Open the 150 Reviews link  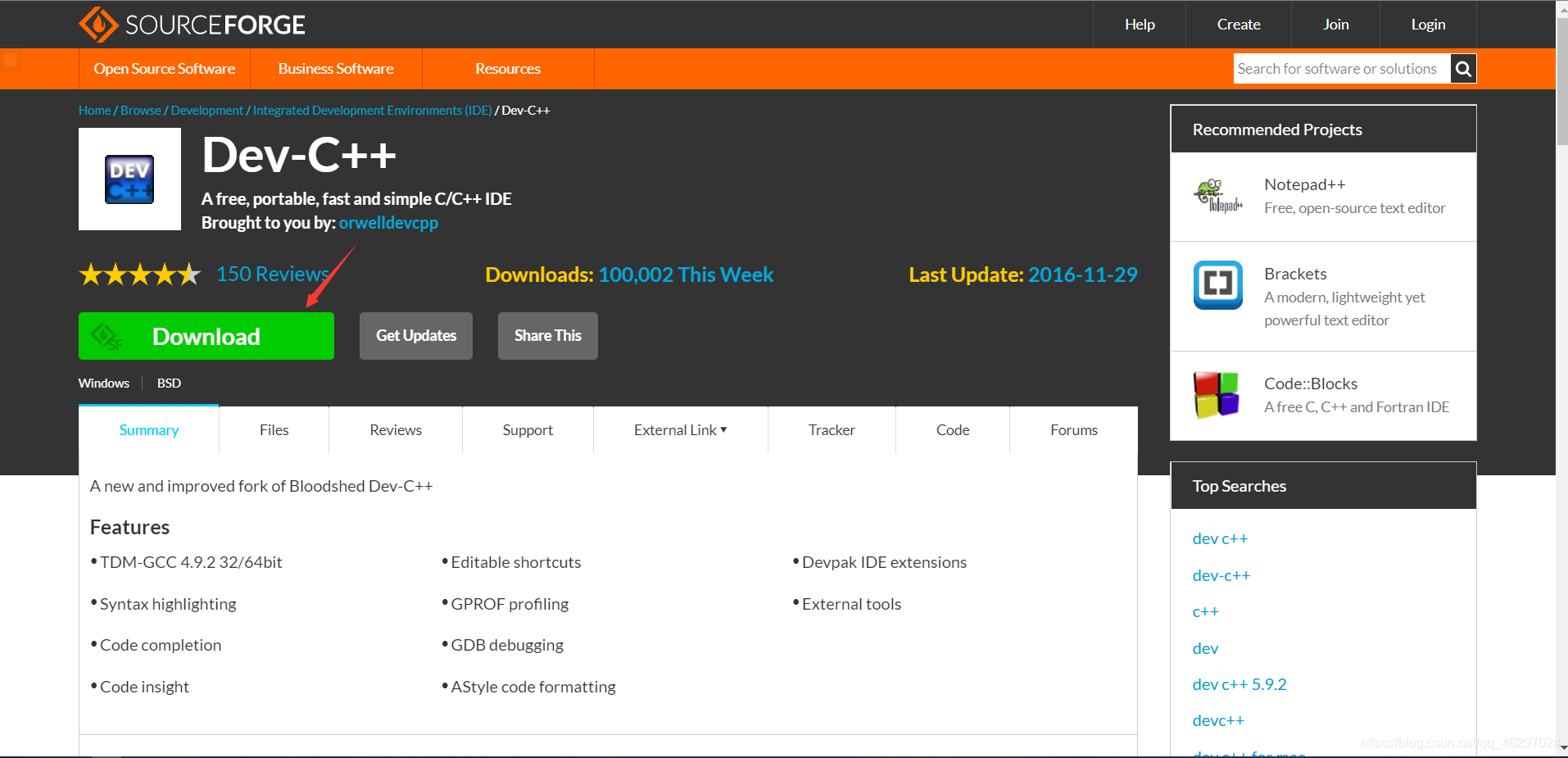tap(273, 275)
